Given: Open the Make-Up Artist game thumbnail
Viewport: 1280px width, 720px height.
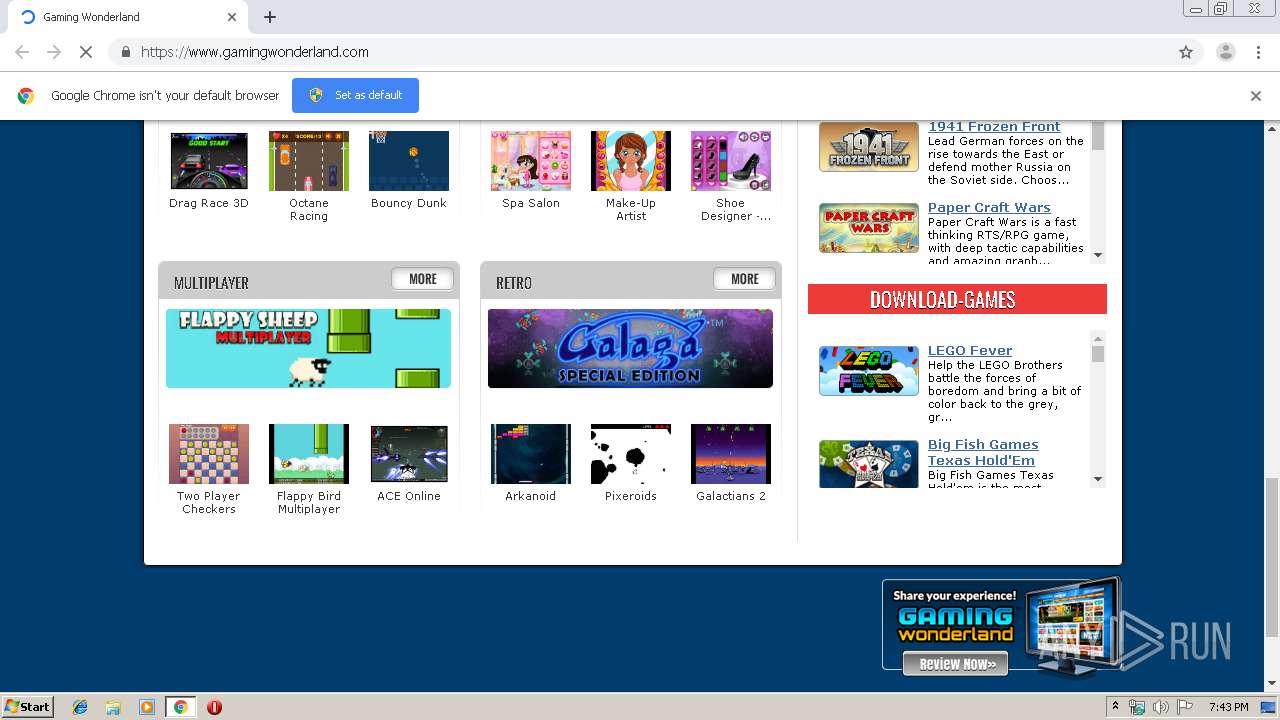Looking at the screenshot, I should tap(631, 160).
